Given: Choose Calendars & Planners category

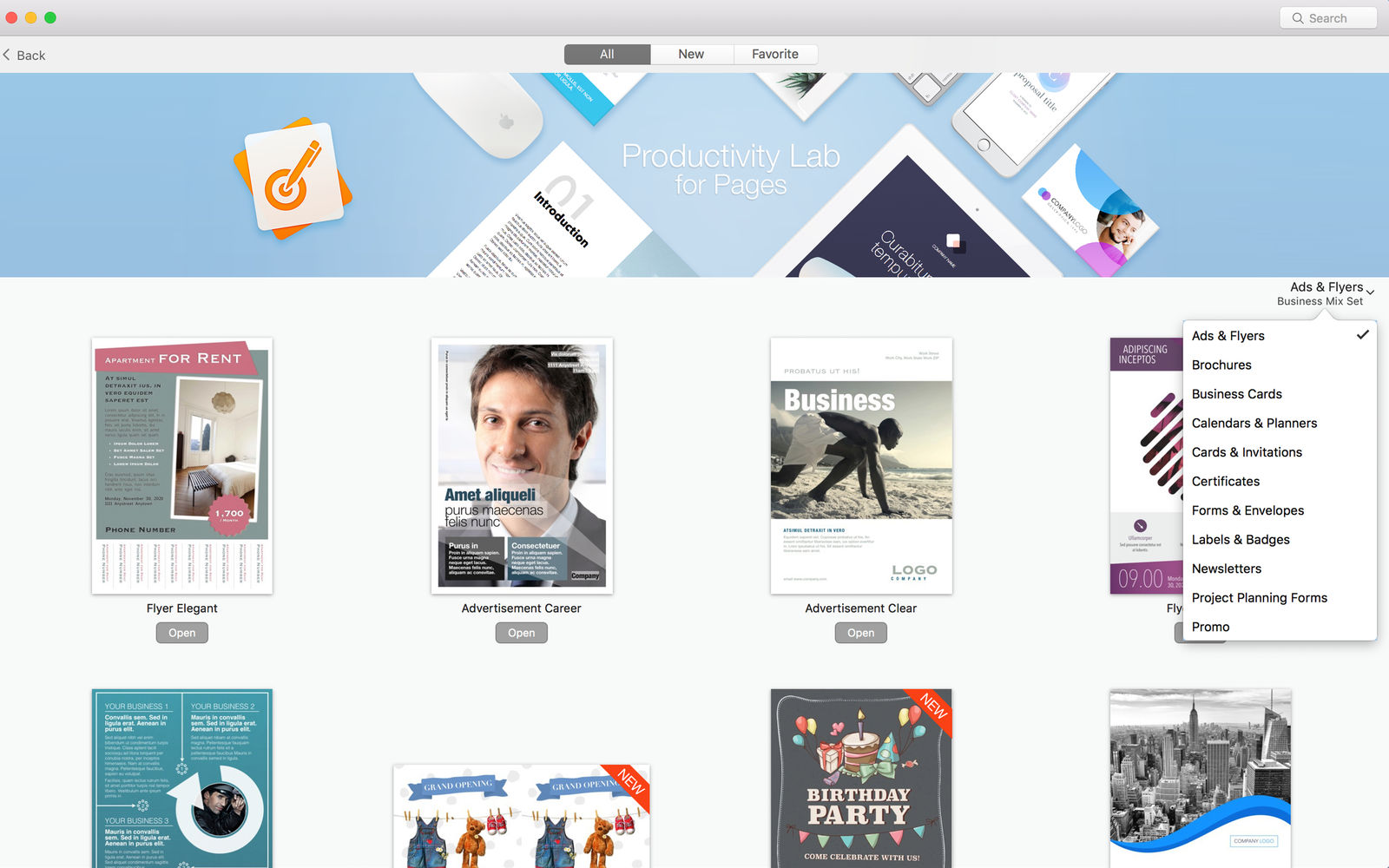Looking at the screenshot, I should pos(1280,423).
